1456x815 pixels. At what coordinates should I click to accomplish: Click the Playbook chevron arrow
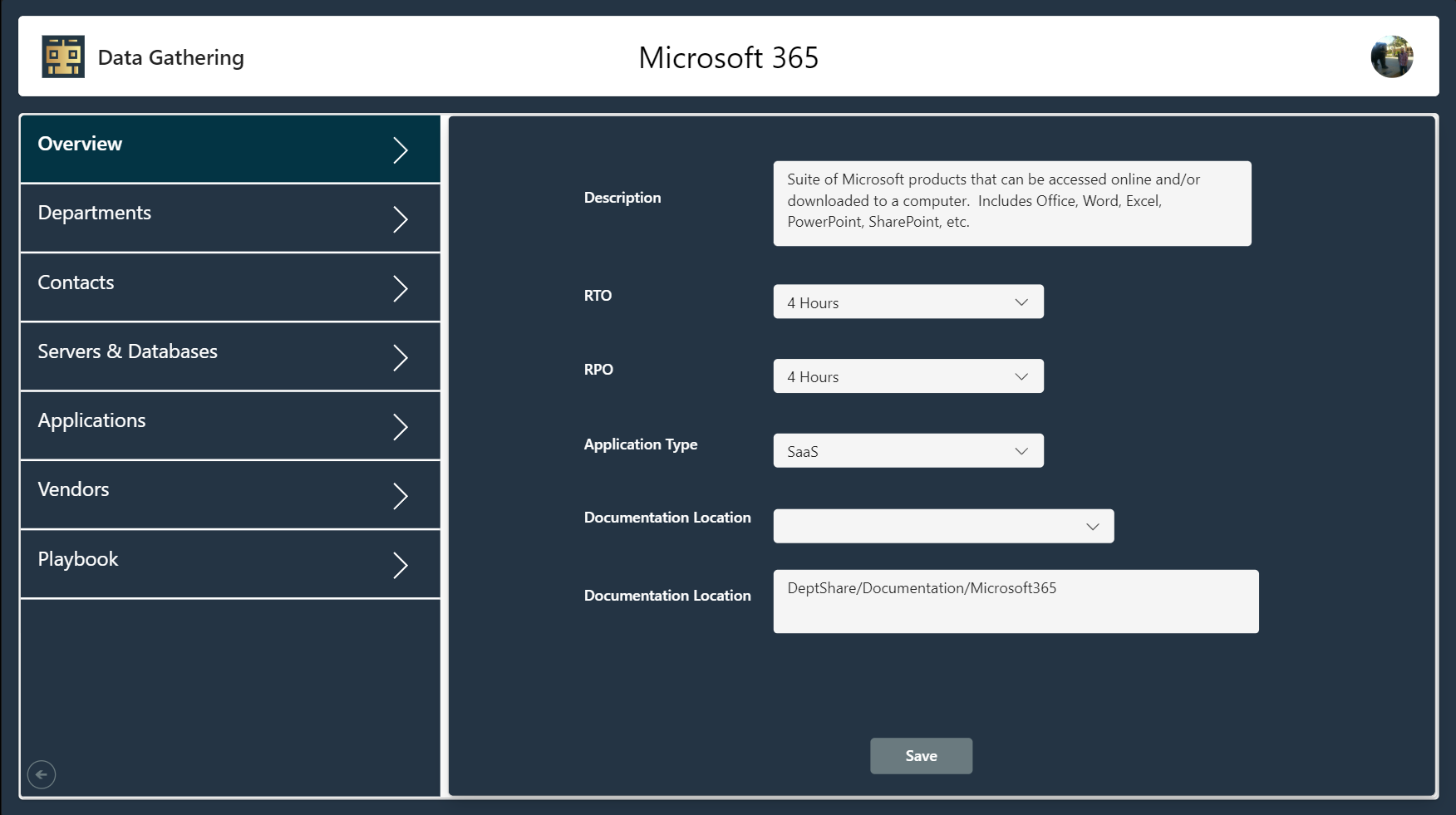coord(401,565)
